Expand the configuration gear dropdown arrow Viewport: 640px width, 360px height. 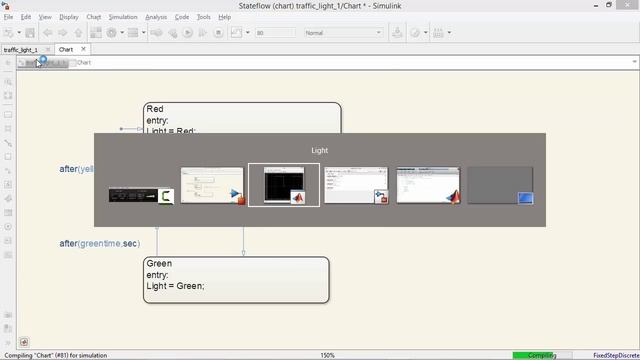122,33
